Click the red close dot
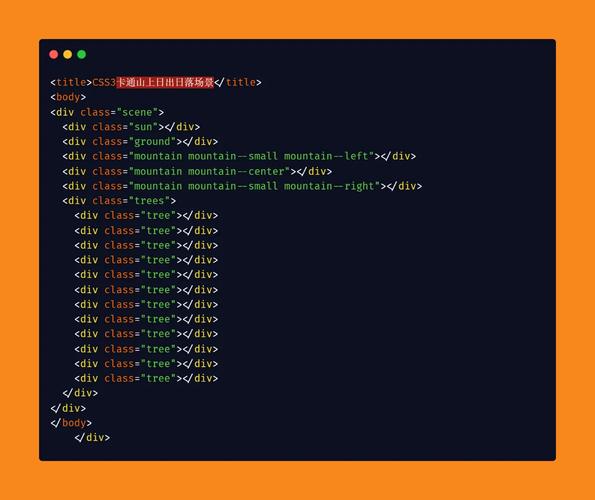The height and width of the screenshot is (500, 595). 54,54
